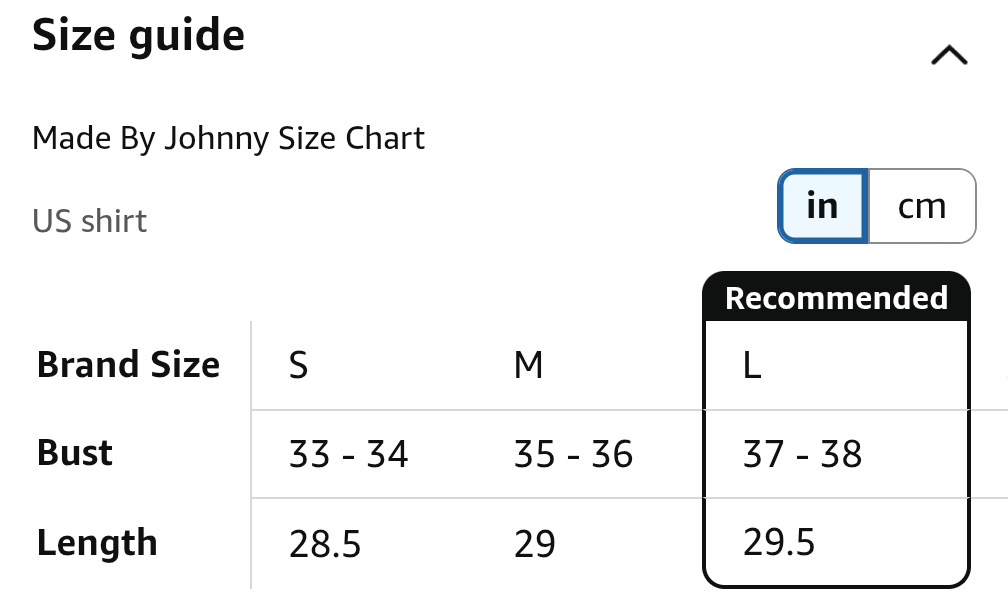Click length 29.5 value

point(778,542)
